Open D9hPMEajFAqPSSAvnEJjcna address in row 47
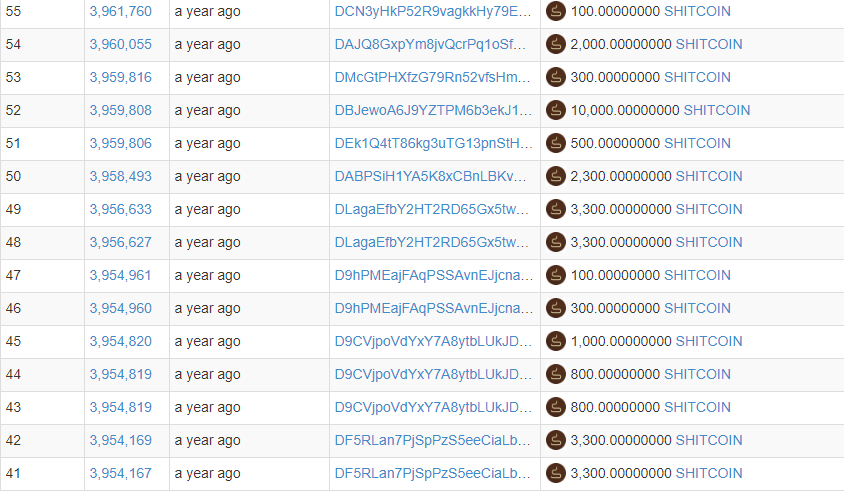The image size is (844, 491). [x=434, y=276]
